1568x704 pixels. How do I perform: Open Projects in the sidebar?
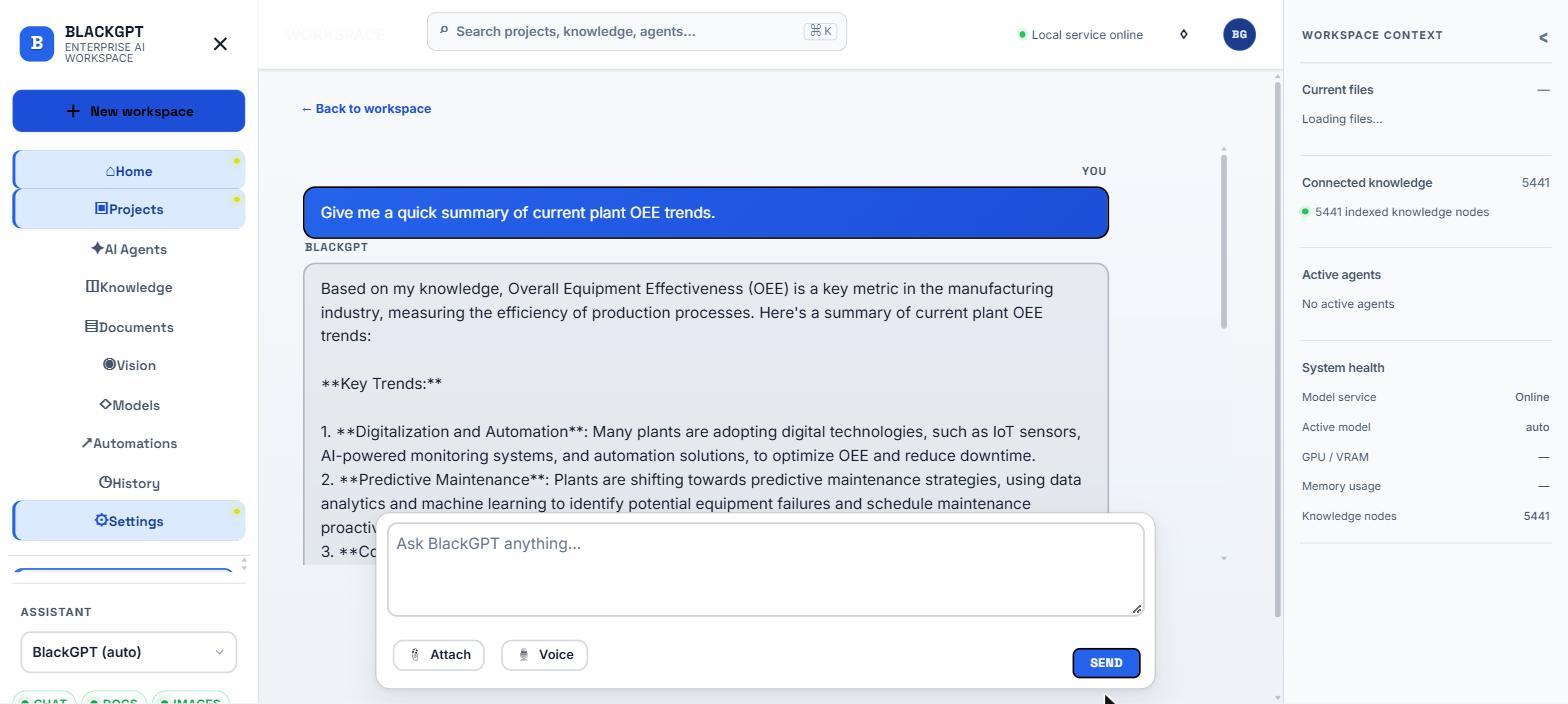point(129,209)
